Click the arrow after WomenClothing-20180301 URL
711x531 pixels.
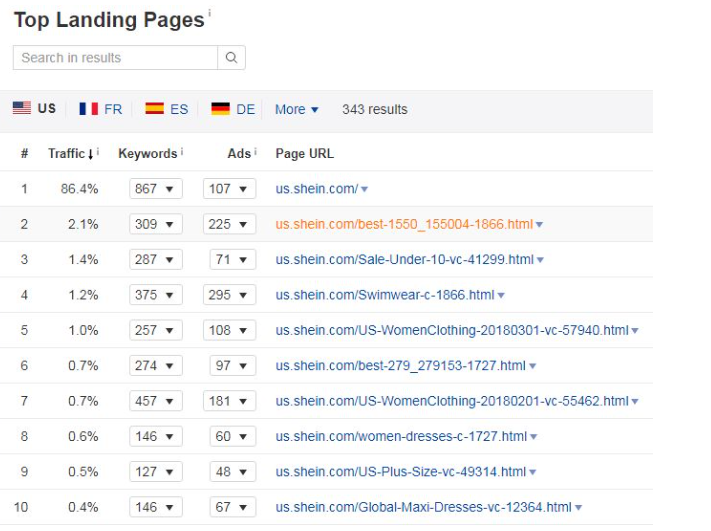635,331
